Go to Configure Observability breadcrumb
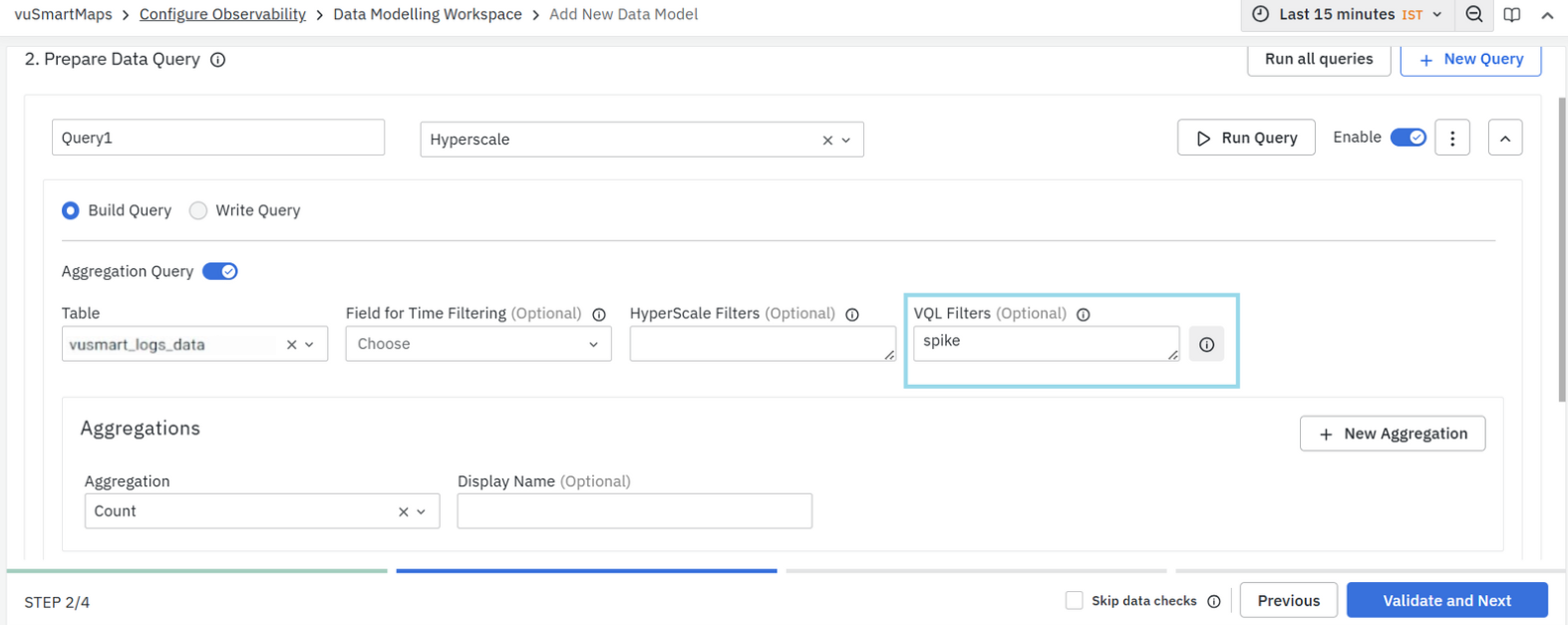Viewport: 1568px width, 625px height. coord(222,15)
